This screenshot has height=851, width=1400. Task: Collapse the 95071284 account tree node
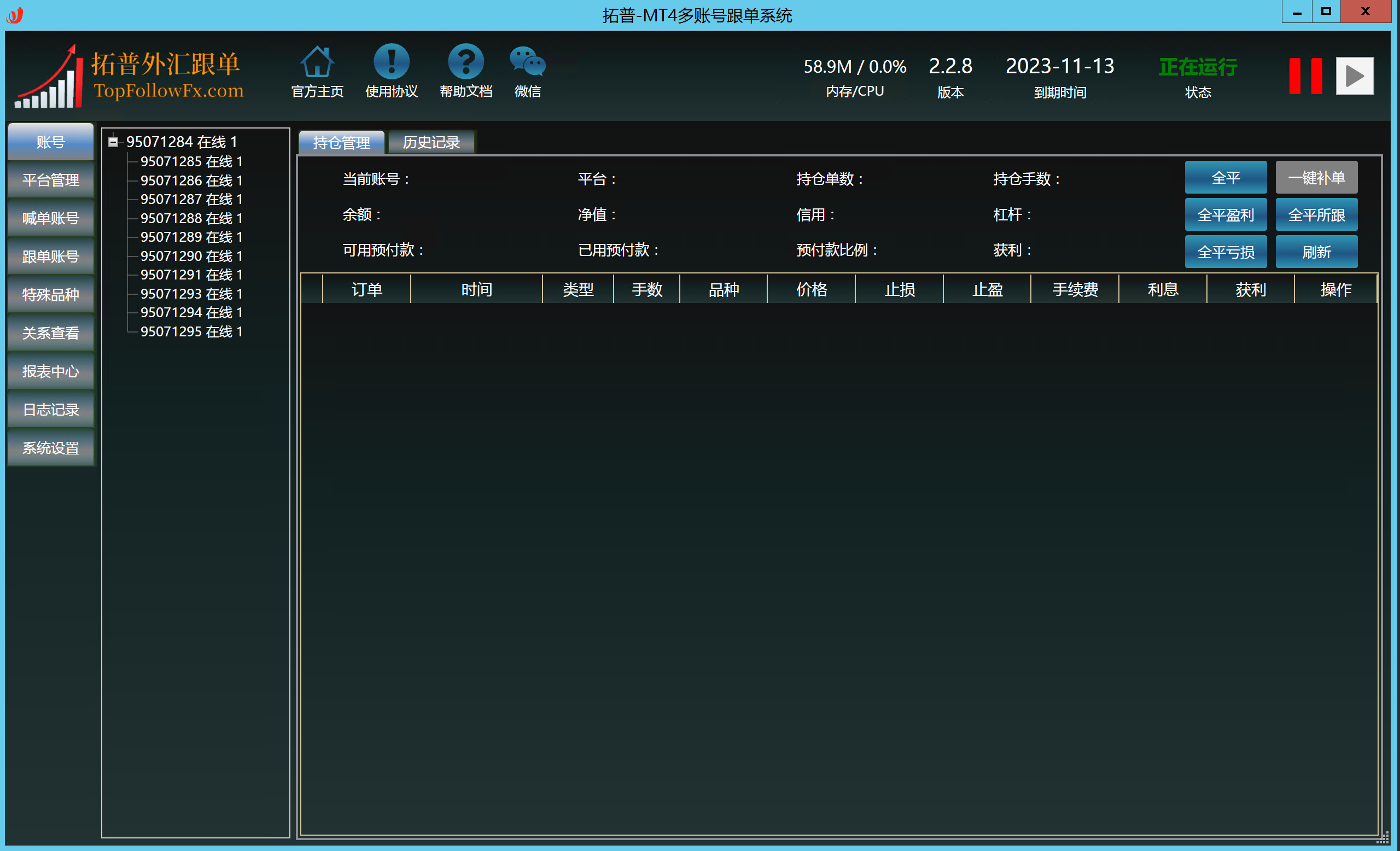pyautogui.click(x=113, y=142)
